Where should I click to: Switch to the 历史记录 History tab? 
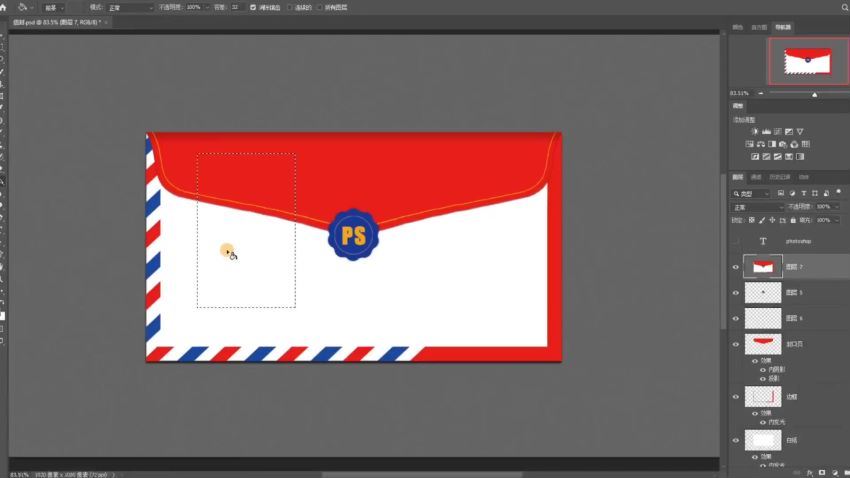780,177
